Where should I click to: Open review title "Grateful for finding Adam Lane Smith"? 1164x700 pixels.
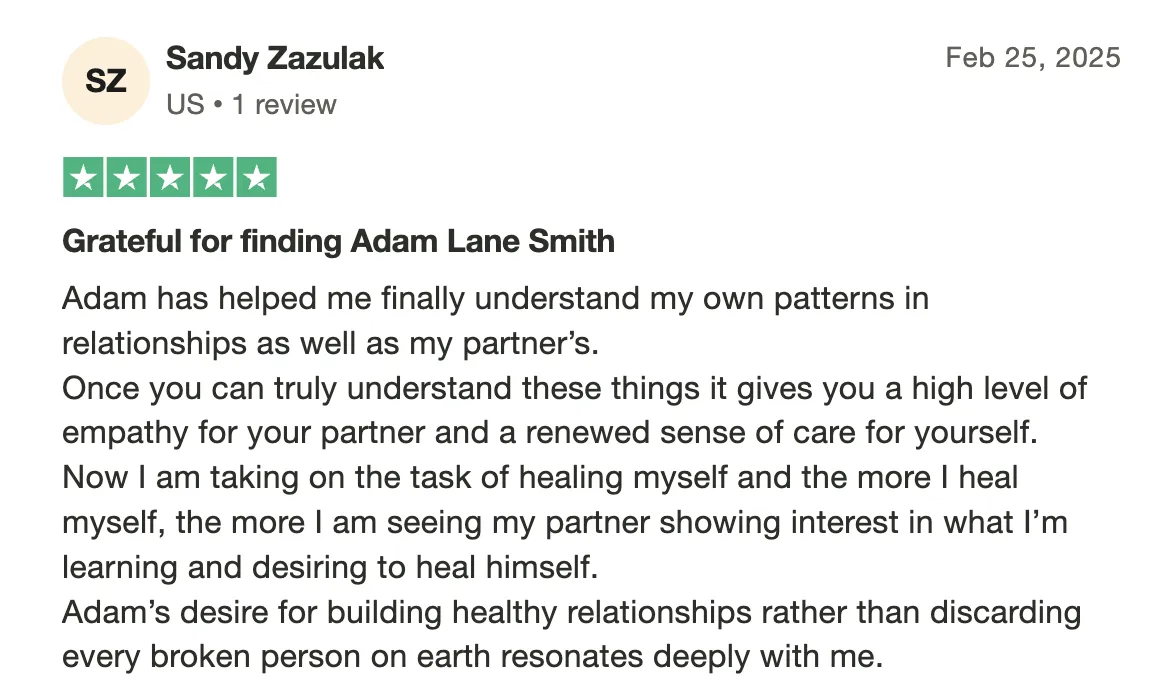pos(339,241)
